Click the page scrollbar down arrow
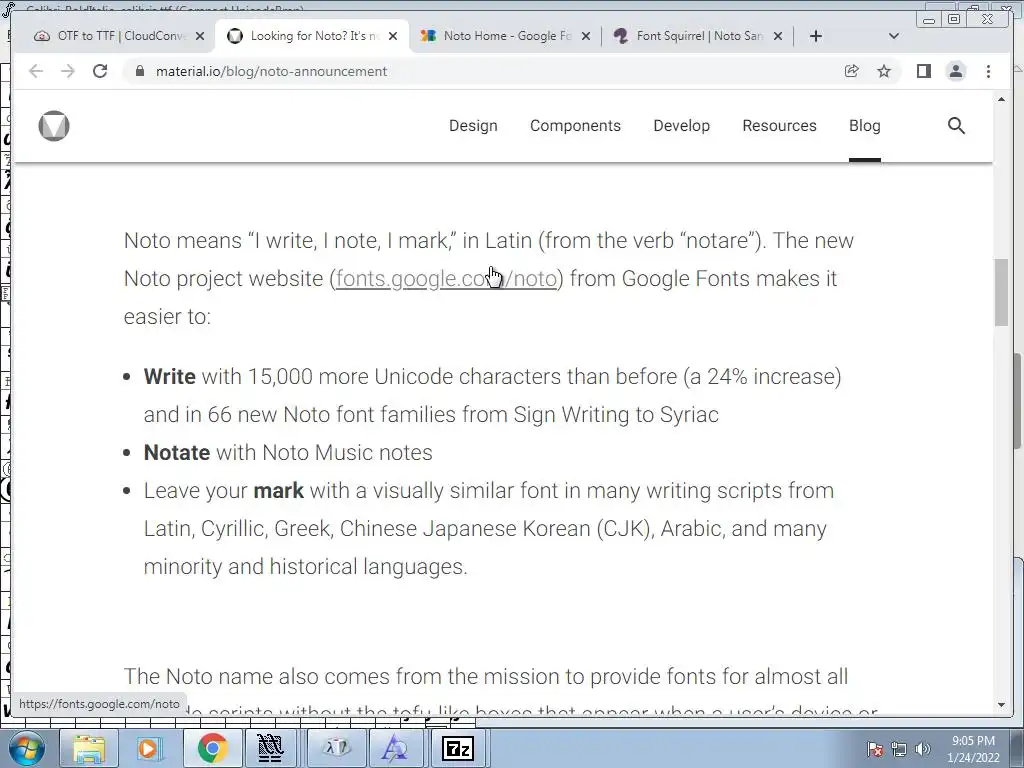The image size is (1024, 768). [x=1001, y=705]
